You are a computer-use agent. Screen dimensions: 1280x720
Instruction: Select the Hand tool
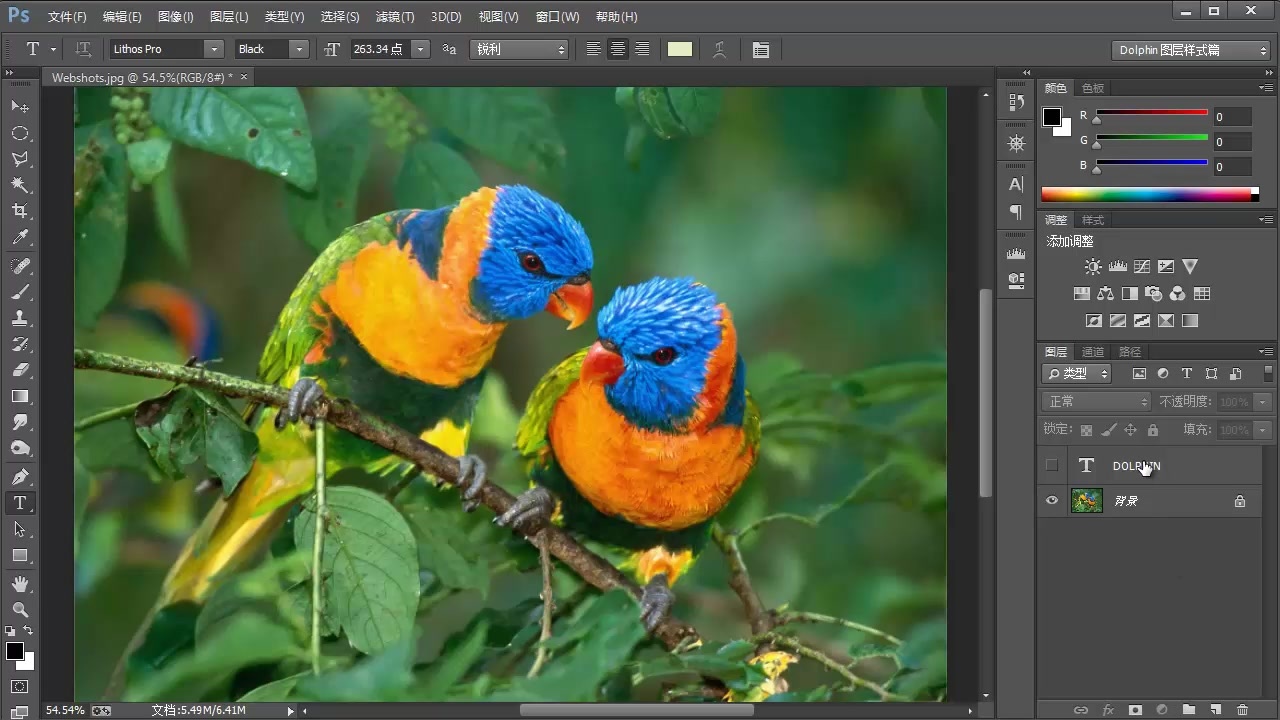20,583
